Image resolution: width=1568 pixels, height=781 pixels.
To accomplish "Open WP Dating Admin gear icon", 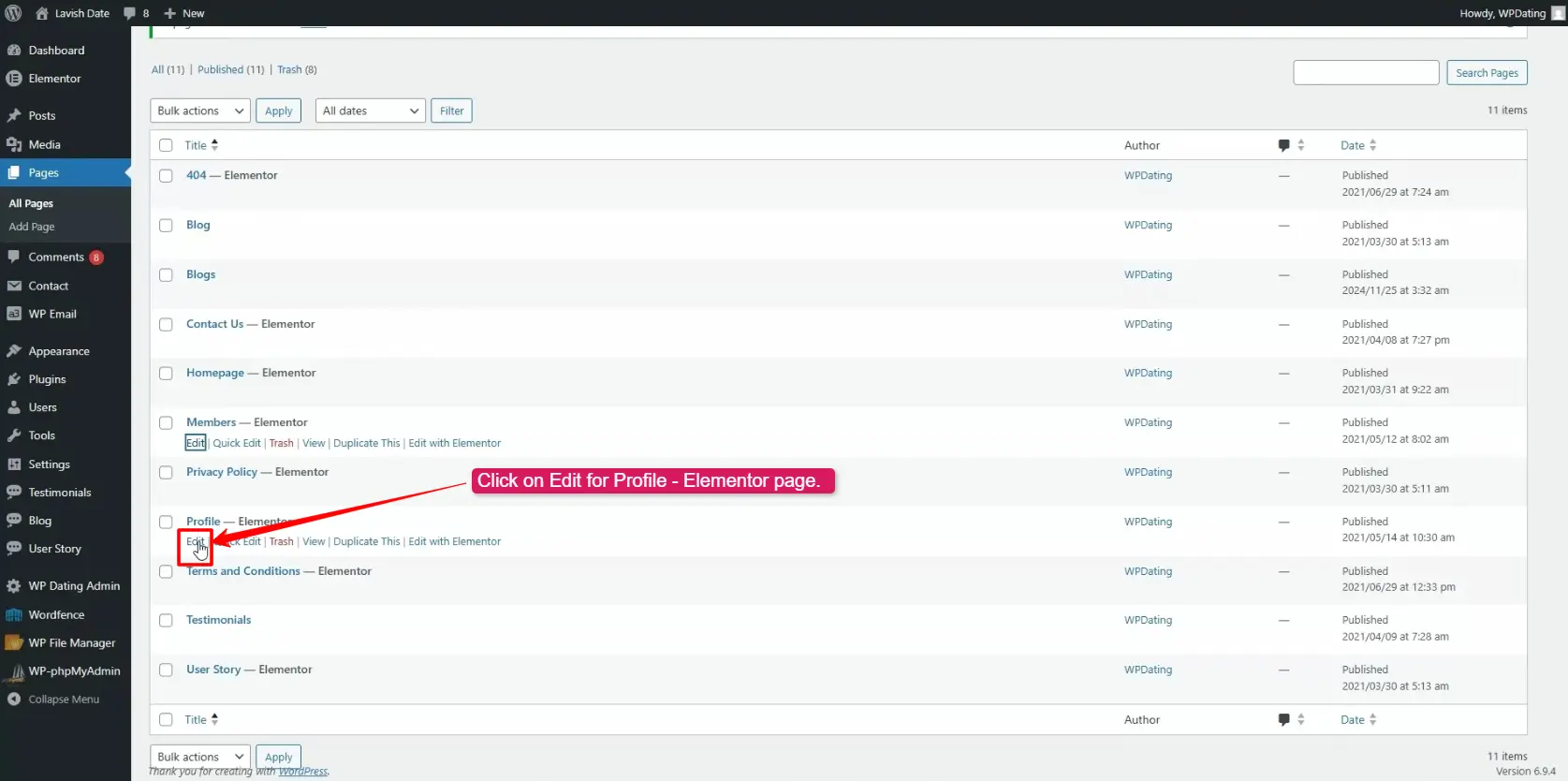I will coord(14,586).
